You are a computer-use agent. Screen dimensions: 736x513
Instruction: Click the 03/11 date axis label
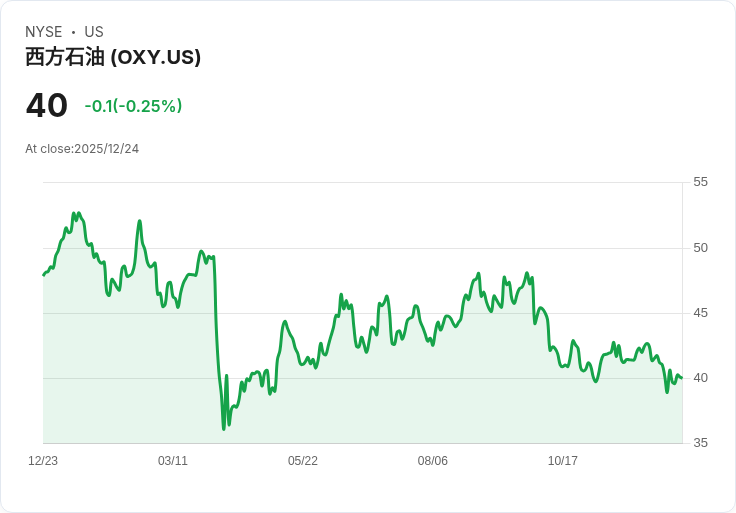(x=173, y=461)
